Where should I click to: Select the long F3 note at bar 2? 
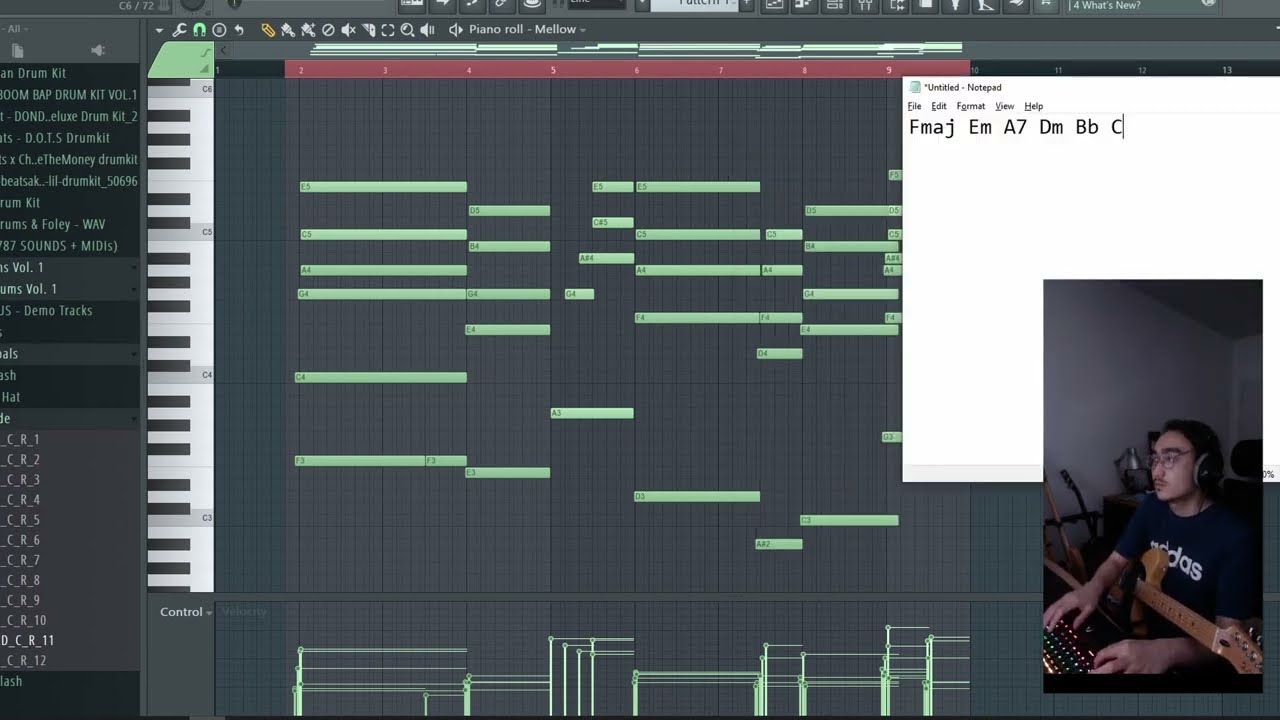click(x=360, y=461)
